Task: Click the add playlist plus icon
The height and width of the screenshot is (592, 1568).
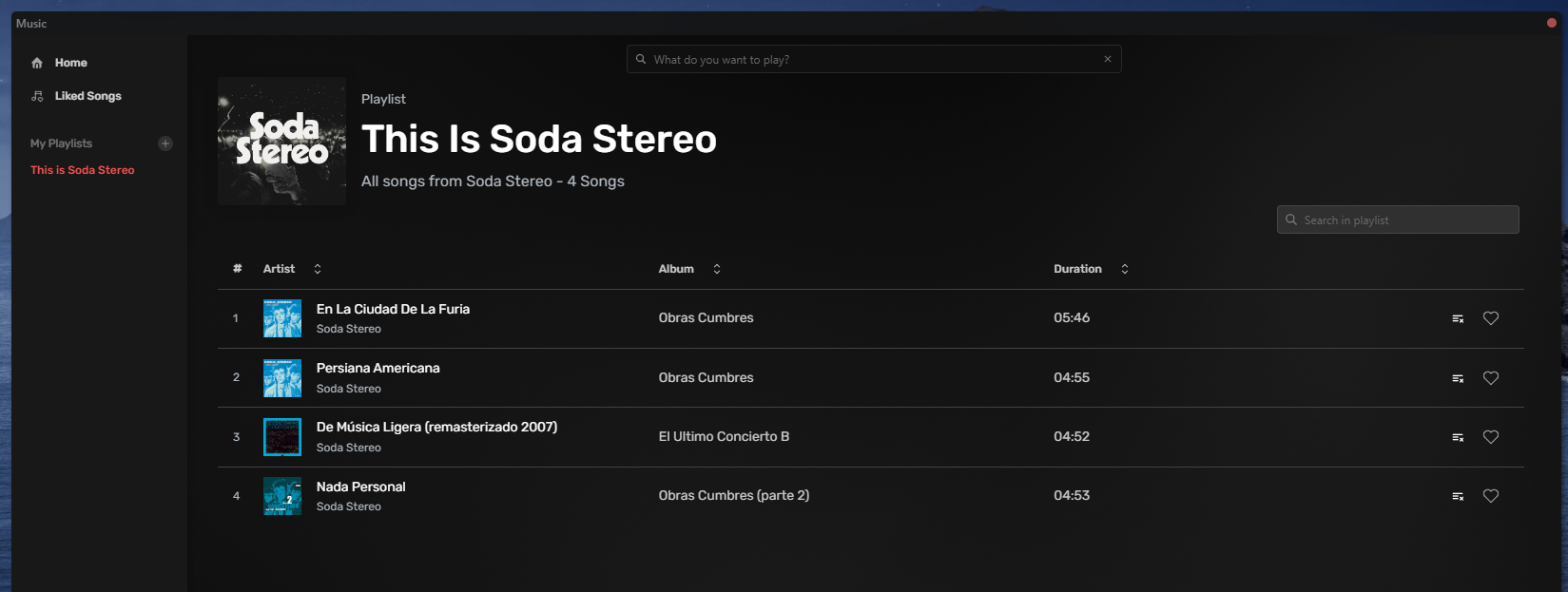Action: [x=165, y=143]
